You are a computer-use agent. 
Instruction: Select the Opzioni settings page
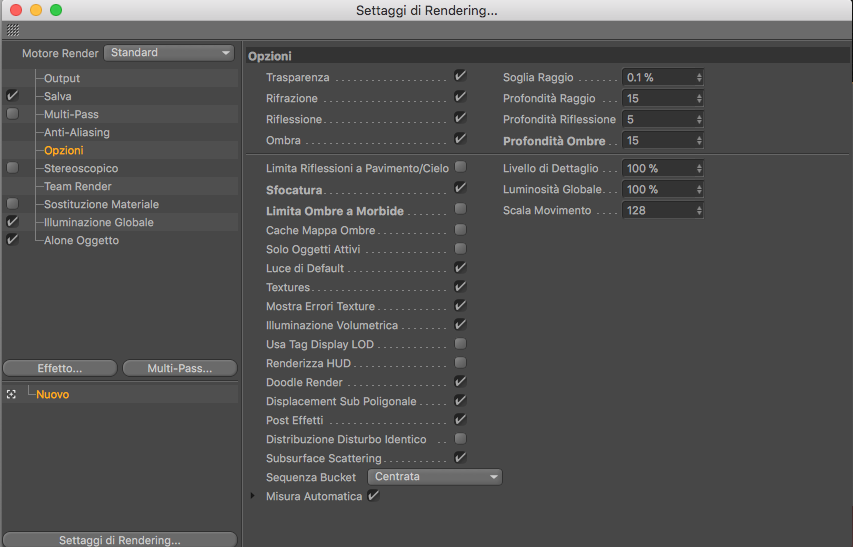tap(64, 150)
